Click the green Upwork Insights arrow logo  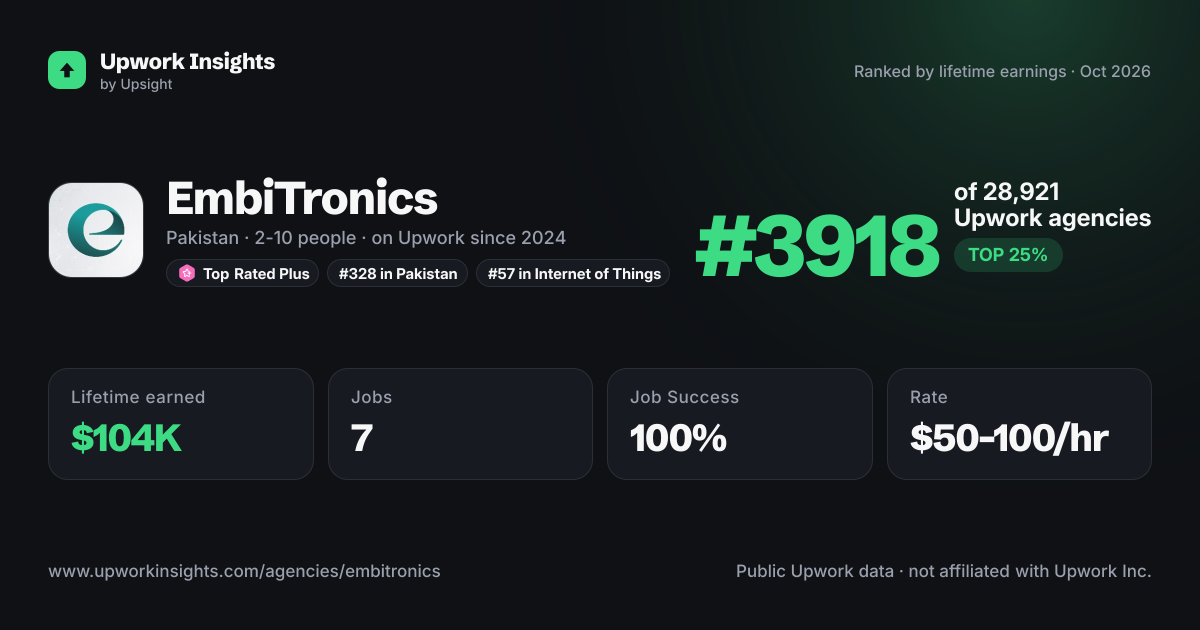(x=67, y=70)
